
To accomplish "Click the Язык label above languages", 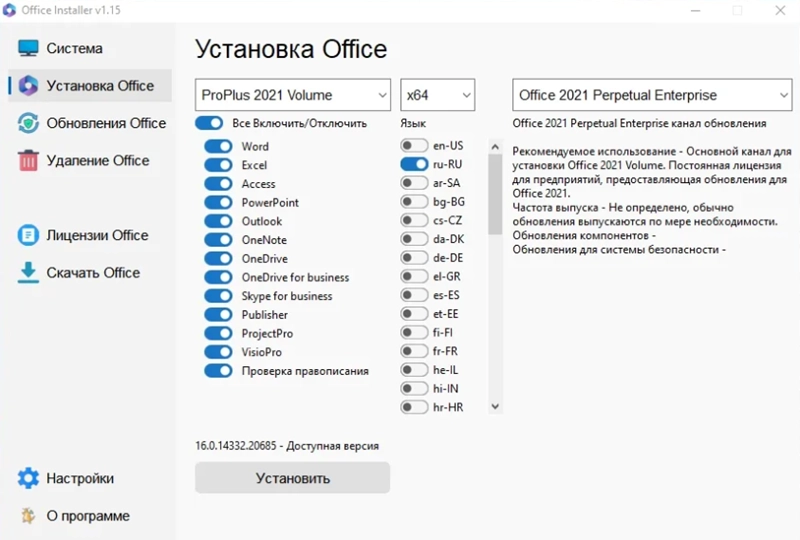I will pos(413,124).
